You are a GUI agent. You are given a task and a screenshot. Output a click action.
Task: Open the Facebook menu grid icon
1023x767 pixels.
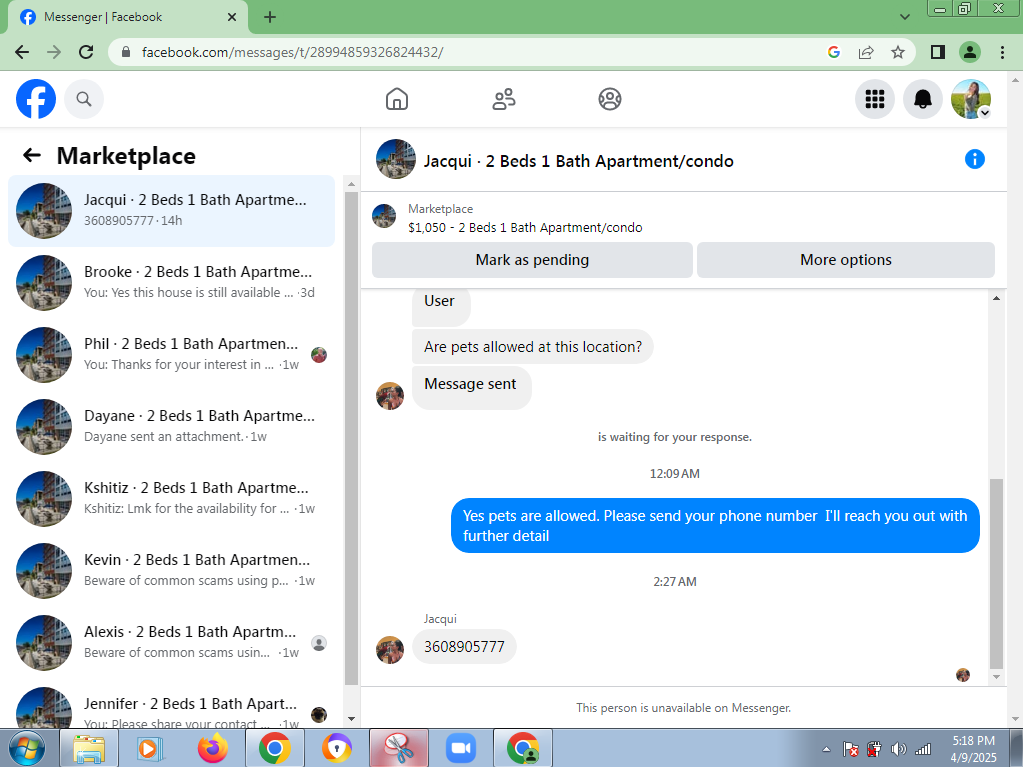click(x=874, y=99)
